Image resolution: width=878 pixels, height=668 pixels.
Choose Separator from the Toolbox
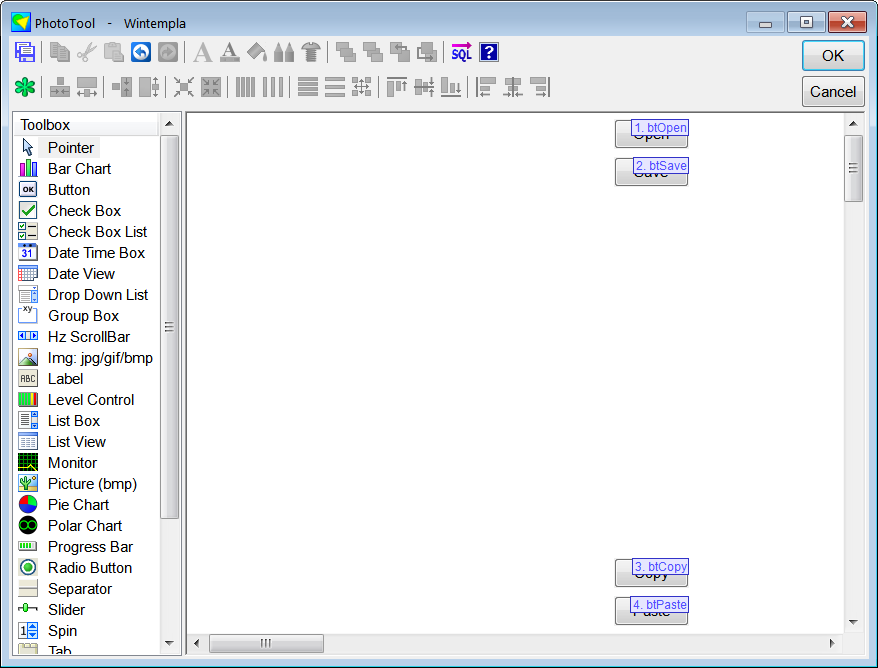click(x=80, y=588)
